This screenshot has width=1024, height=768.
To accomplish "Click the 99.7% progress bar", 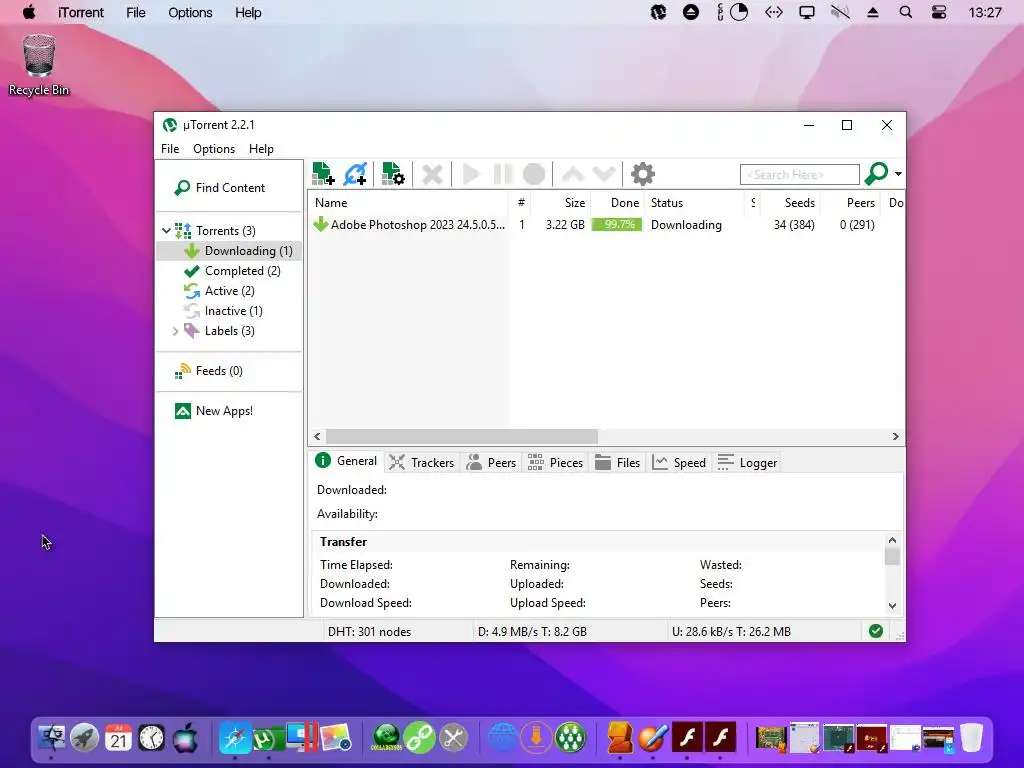I will tap(616, 225).
